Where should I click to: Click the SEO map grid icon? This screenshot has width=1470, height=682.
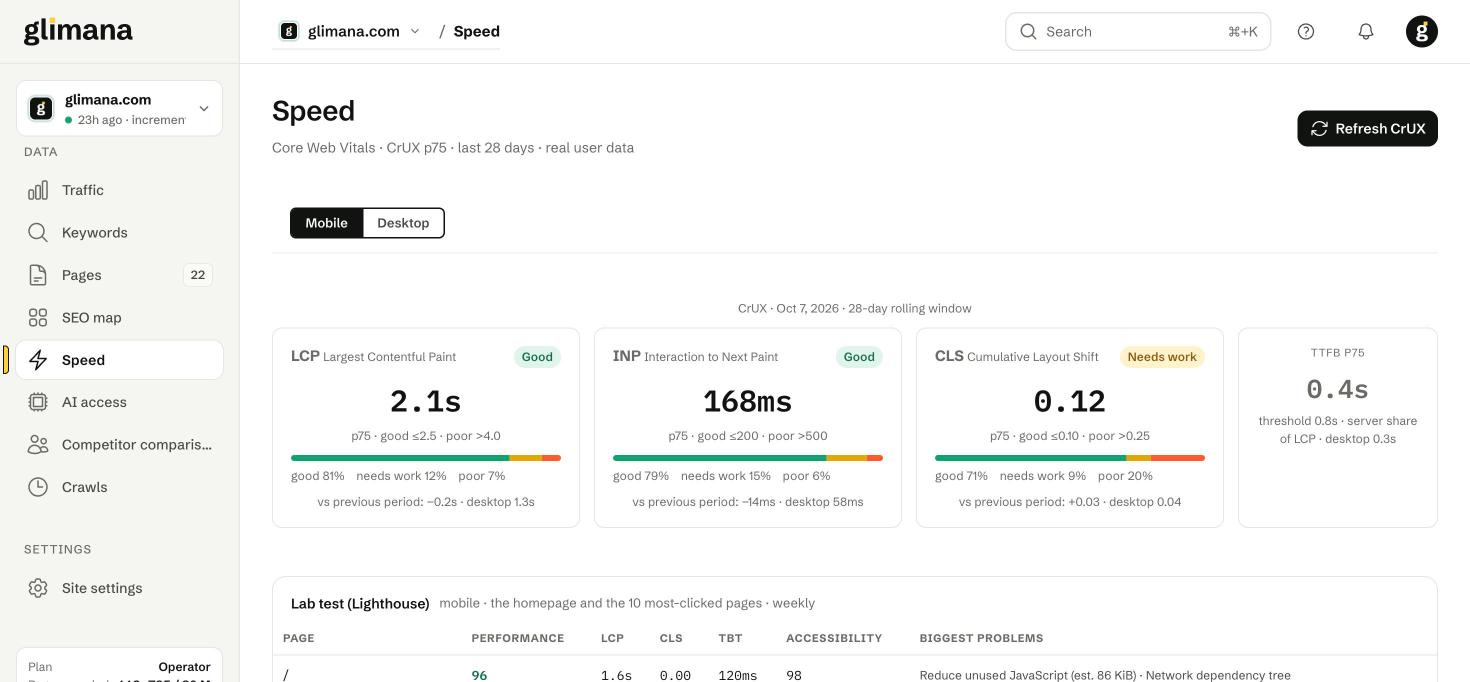click(x=38, y=318)
